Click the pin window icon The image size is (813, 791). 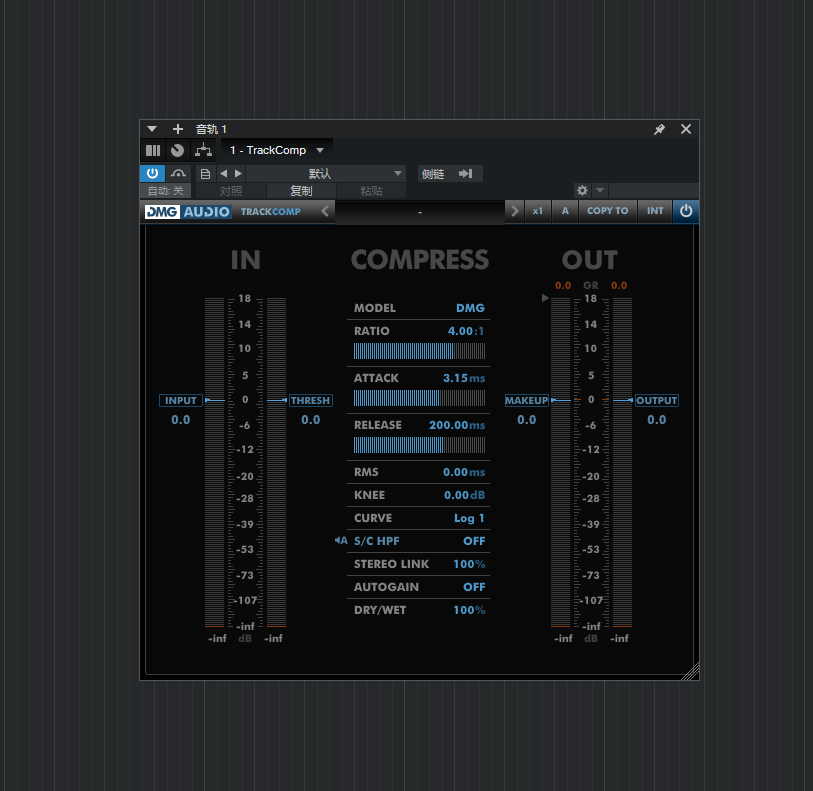[x=659, y=130]
